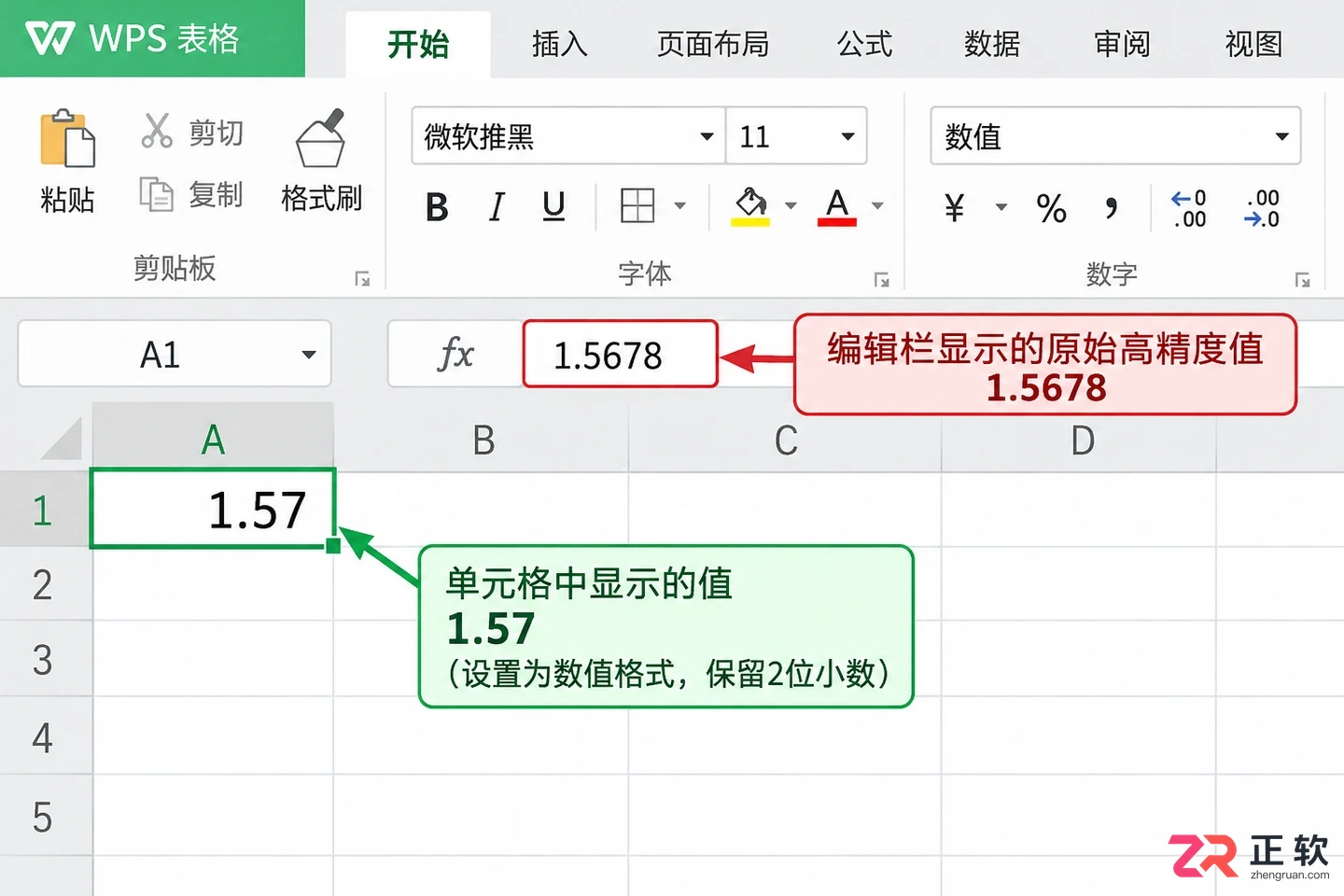
Task: Open the border style dropdown arrow
Action: coord(680,206)
